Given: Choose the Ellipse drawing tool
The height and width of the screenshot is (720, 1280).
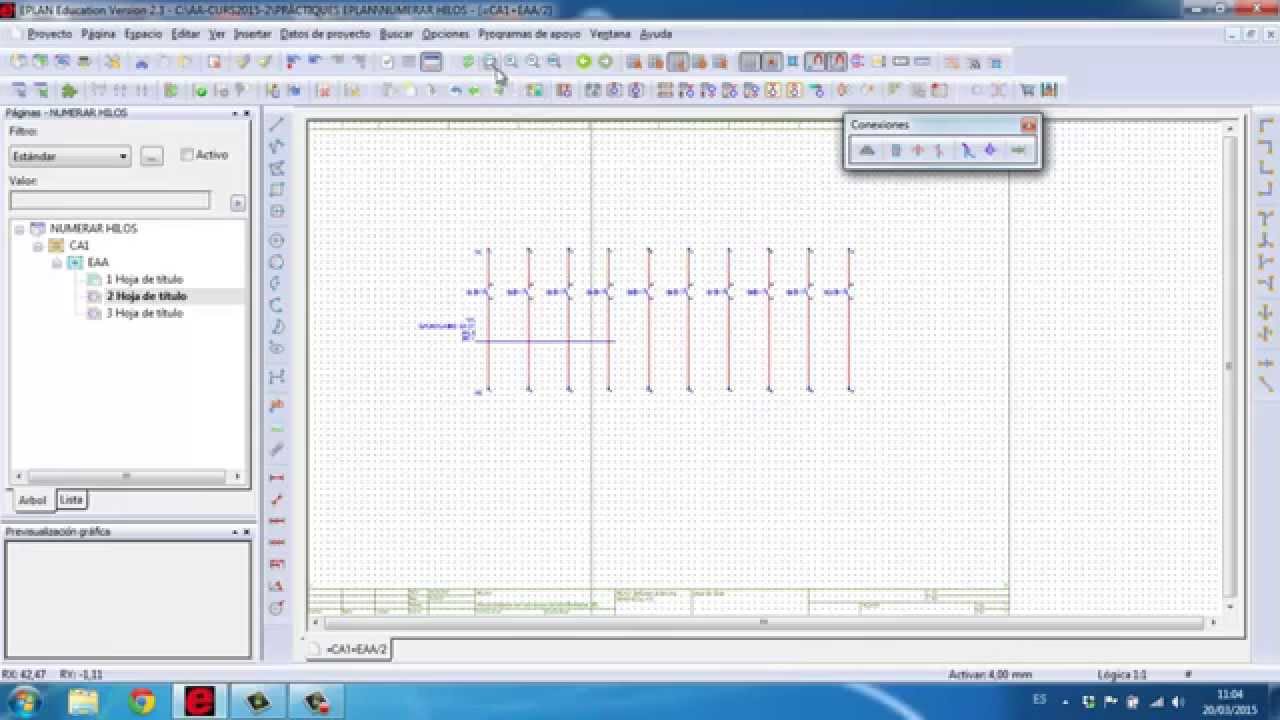Looking at the screenshot, I should 277,348.
